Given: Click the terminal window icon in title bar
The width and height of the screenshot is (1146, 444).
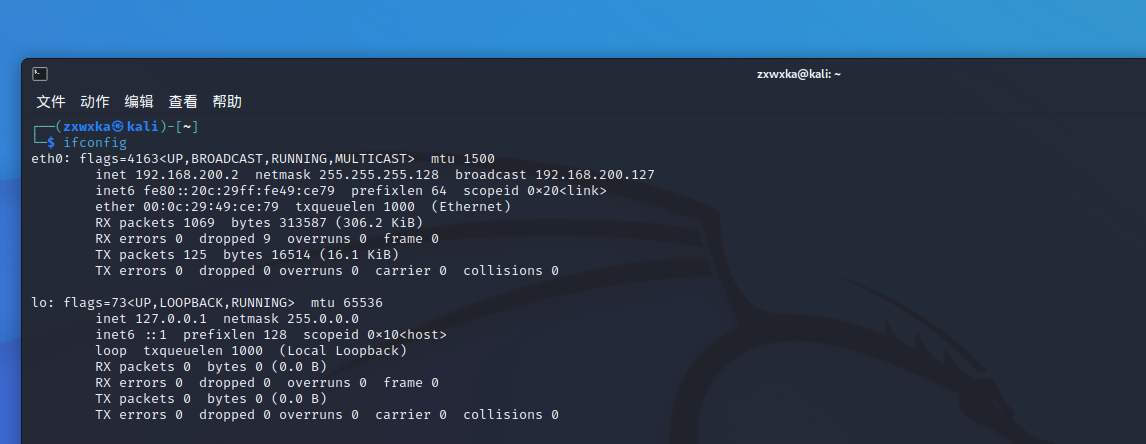Looking at the screenshot, I should (40, 74).
